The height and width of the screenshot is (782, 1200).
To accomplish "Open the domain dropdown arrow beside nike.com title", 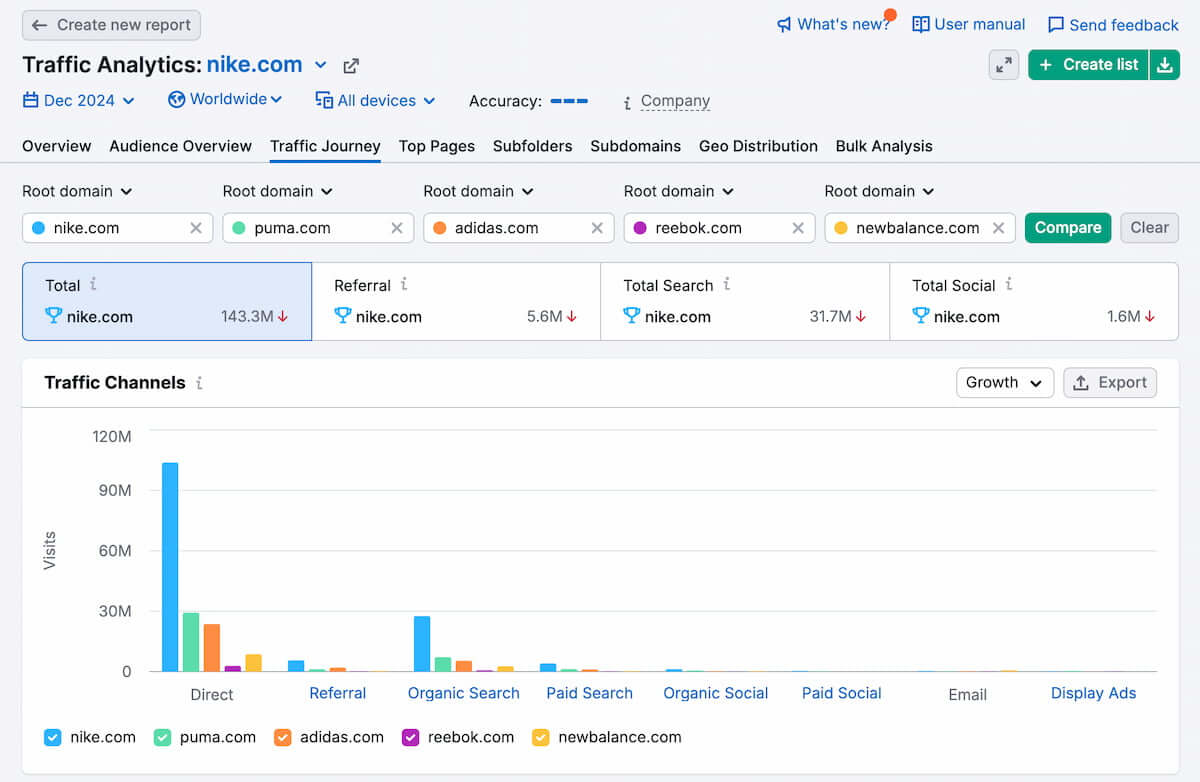I will (x=321, y=65).
